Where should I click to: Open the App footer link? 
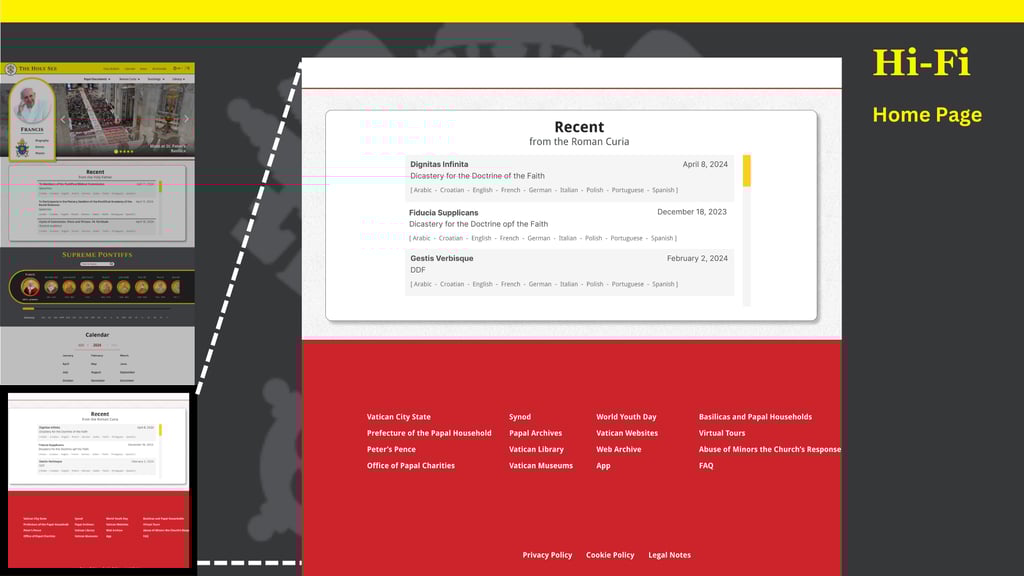(603, 466)
